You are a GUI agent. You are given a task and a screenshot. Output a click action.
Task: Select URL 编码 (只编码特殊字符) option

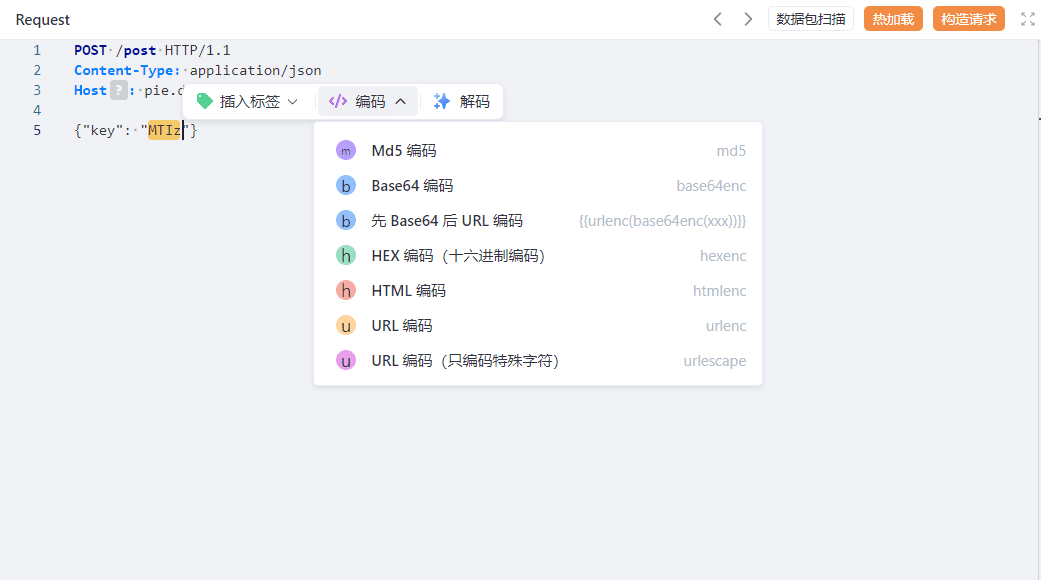pos(465,361)
